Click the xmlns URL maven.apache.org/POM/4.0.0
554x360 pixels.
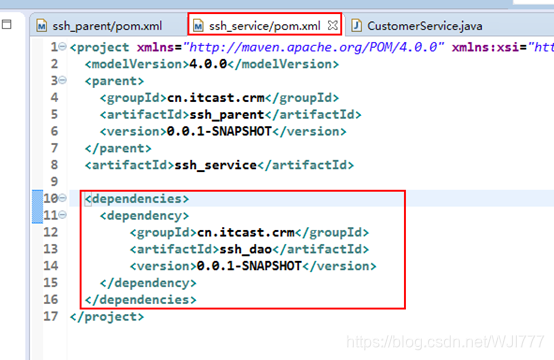point(313,47)
